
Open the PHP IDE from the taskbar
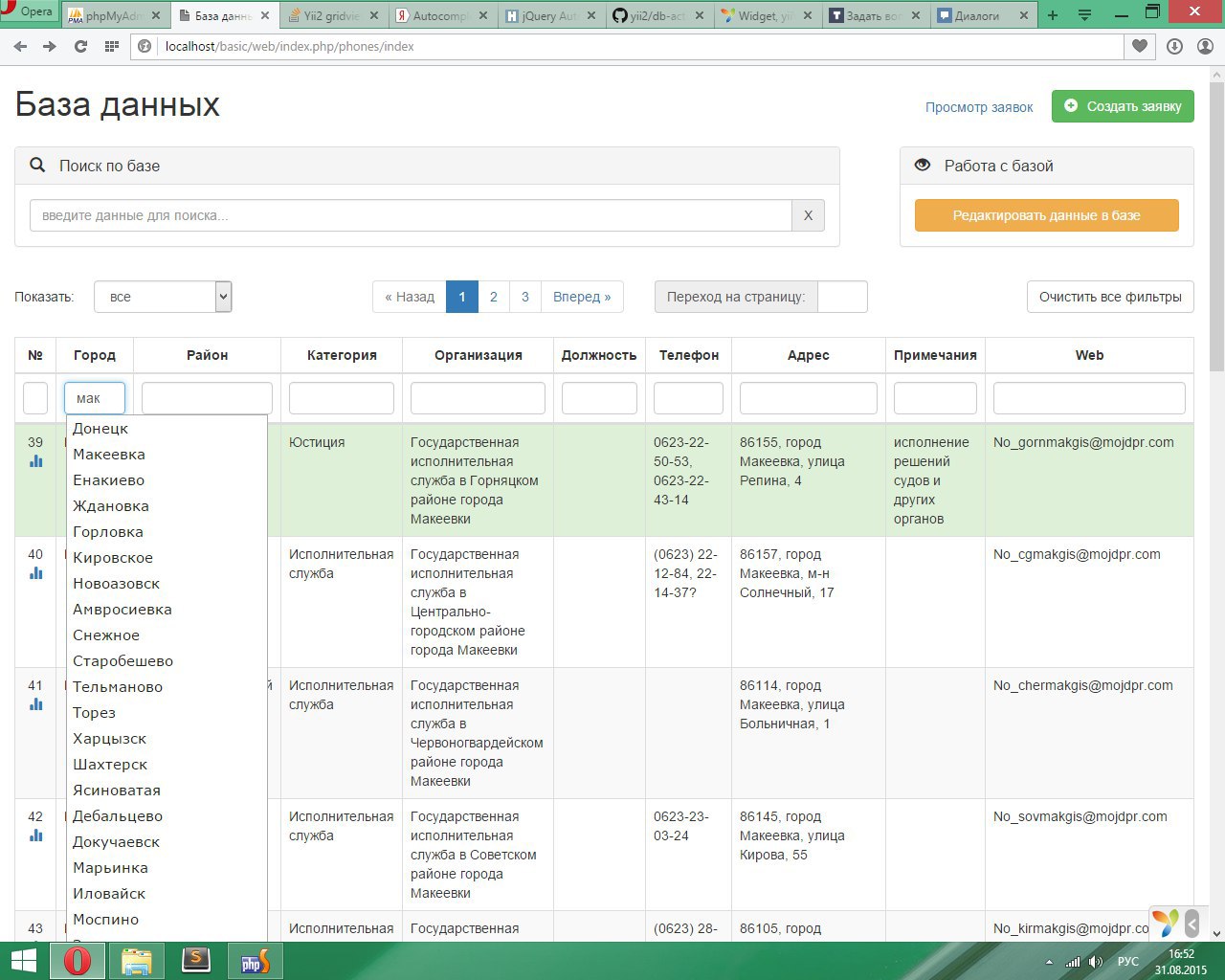click(256, 961)
